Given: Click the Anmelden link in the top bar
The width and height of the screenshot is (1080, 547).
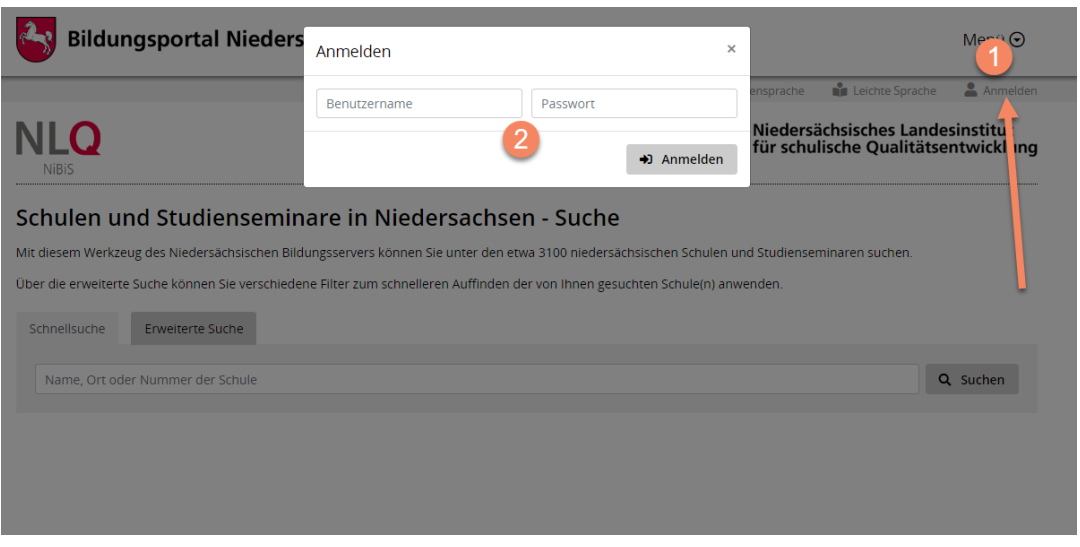Looking at the screenshot, I should pyautogui.click(x=1009, y=91).
